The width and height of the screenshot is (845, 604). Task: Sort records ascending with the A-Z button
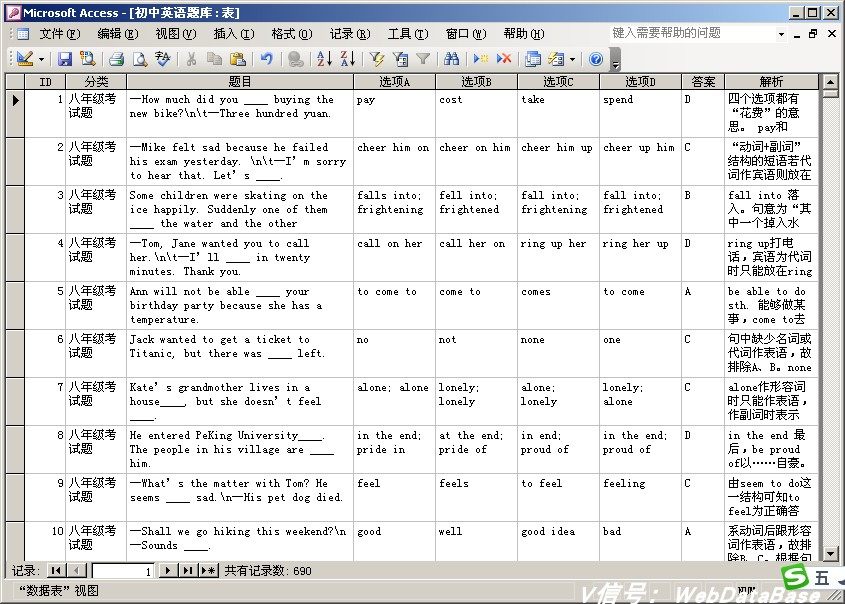[324, 59]
